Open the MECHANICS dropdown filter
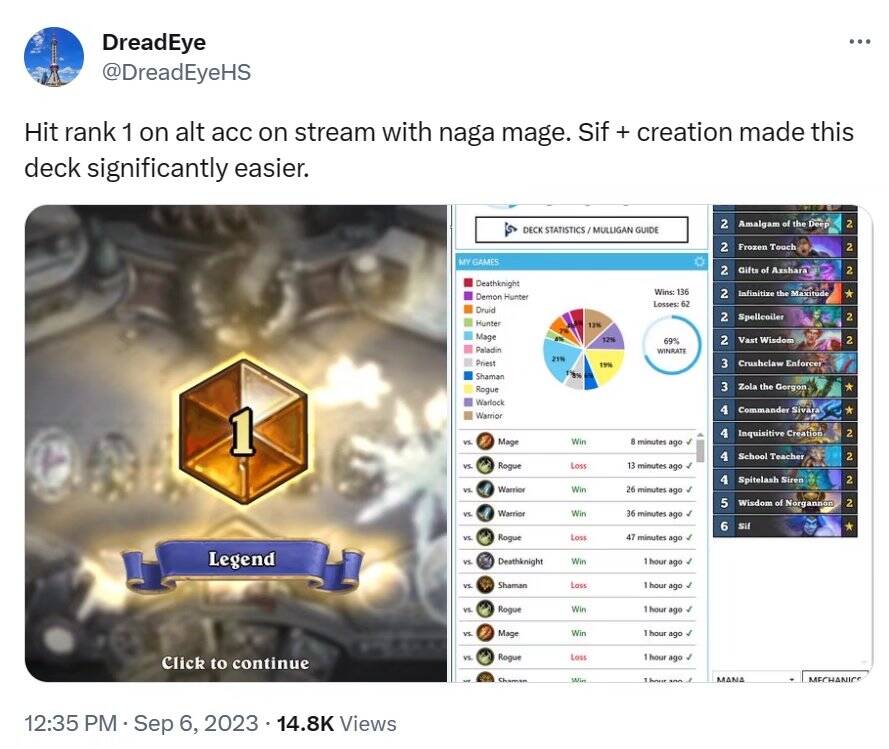The height and width of the screenshot is (749, 889). coord(835,678)
